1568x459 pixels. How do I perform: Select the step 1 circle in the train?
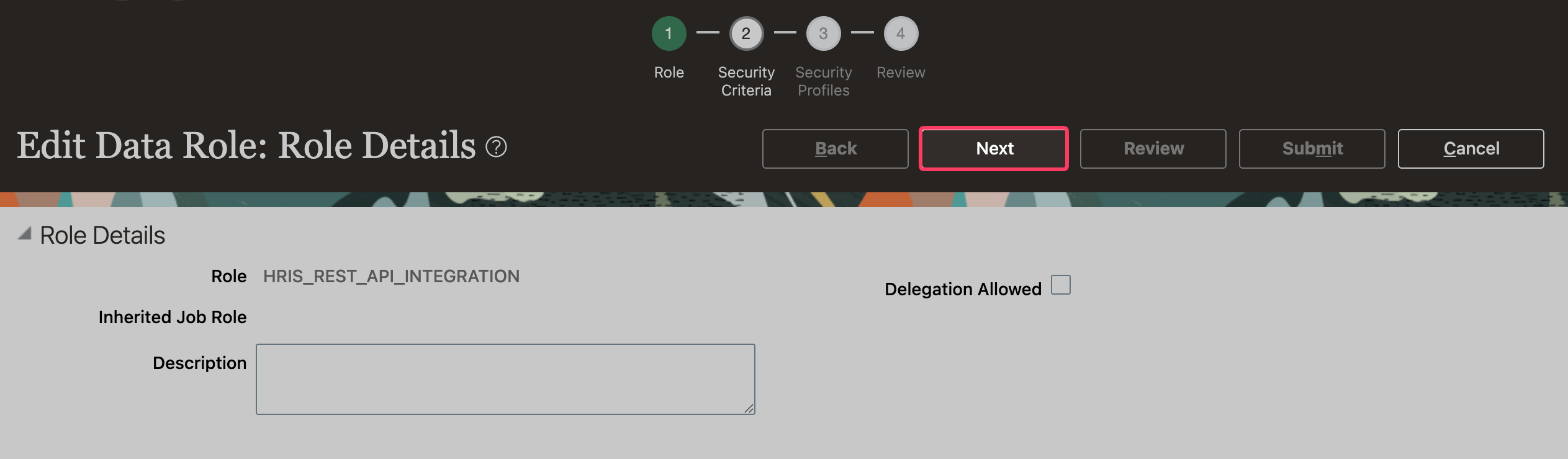tap(669, 33)
